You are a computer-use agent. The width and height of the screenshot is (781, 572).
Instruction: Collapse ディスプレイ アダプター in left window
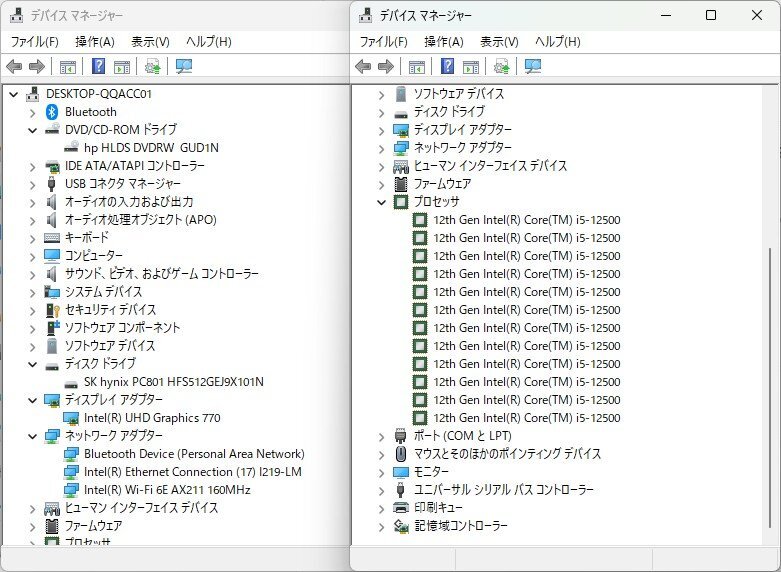(33, 400)
